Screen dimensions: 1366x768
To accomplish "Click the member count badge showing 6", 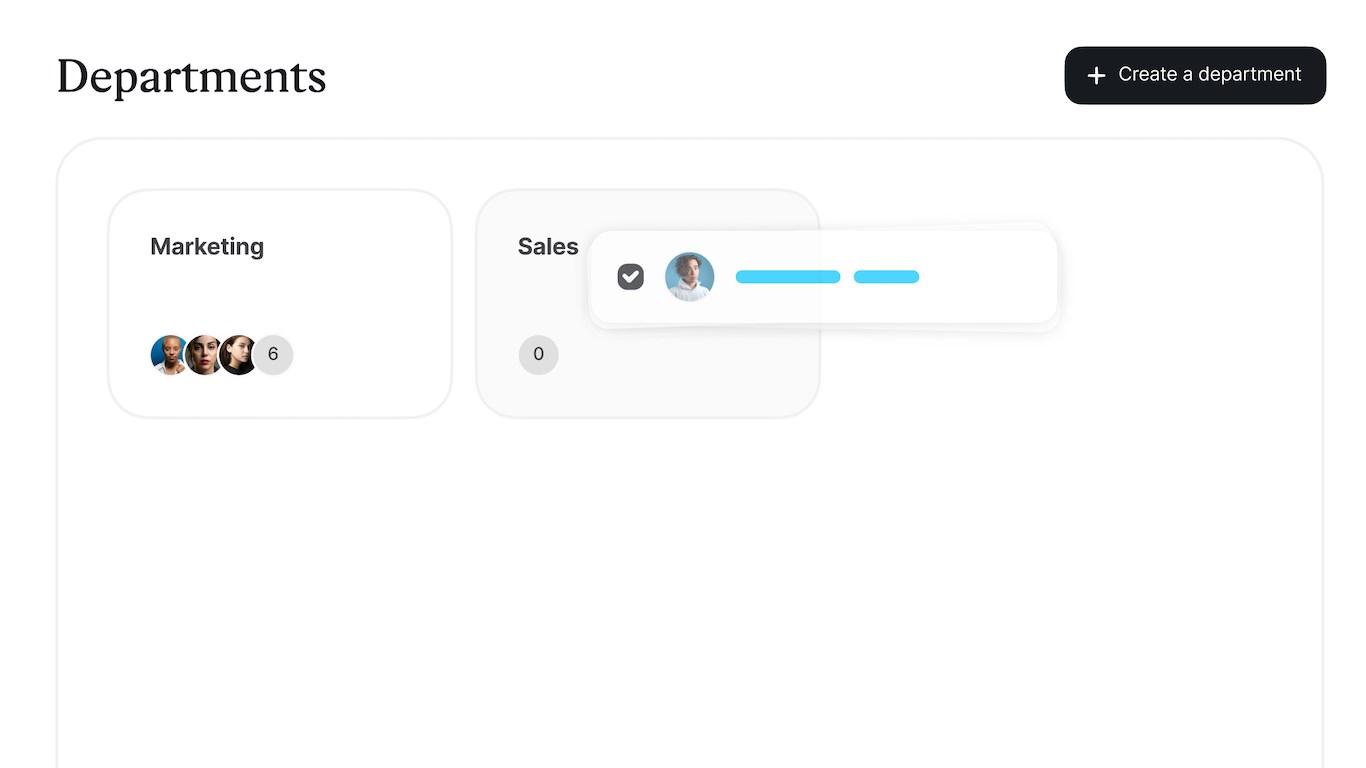I will [273, 355].
